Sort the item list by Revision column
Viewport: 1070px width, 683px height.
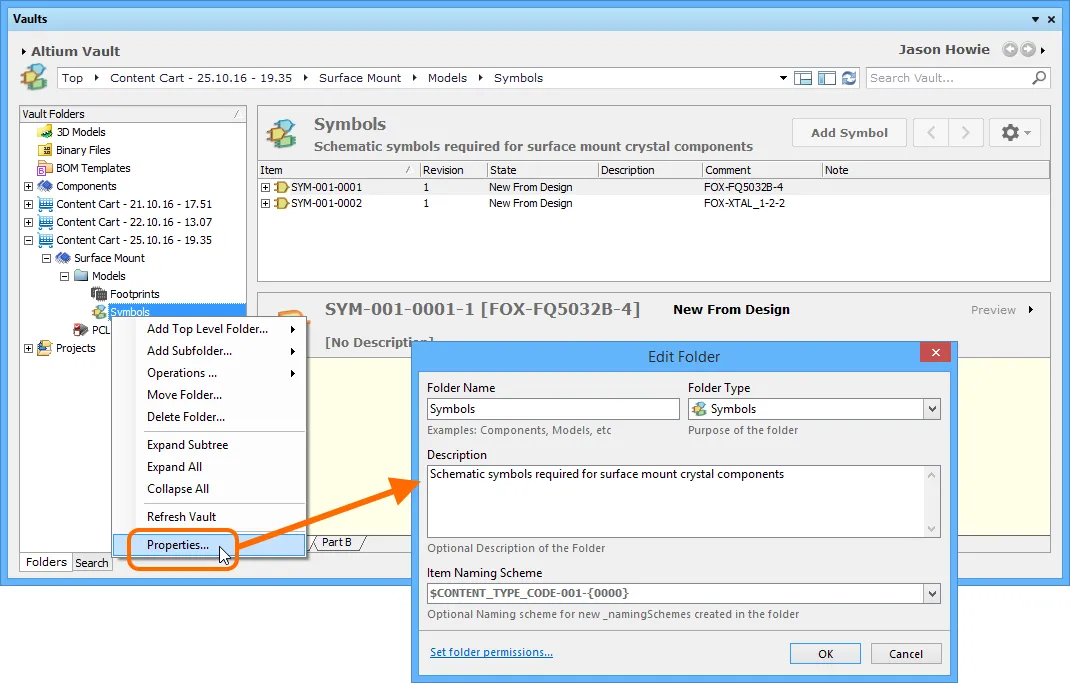click(x=452, y=170)
